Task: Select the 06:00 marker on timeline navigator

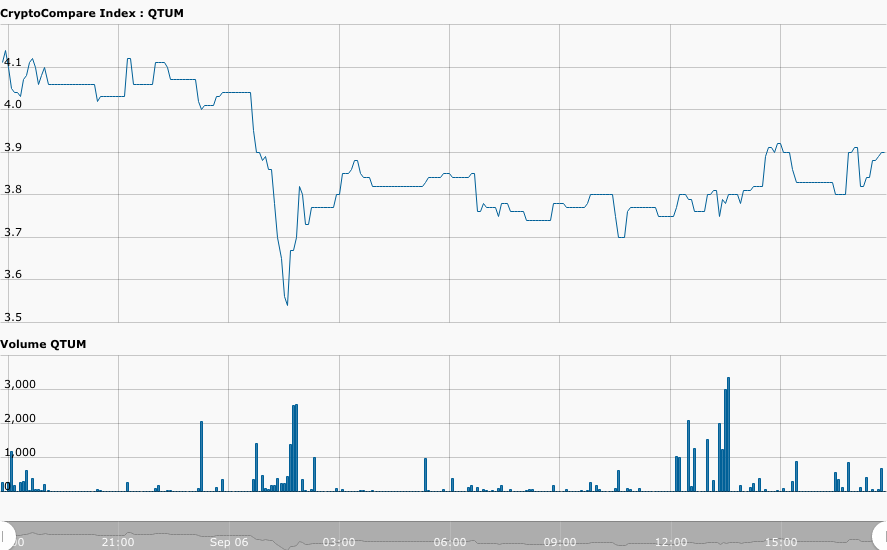Action: [450, 542]
